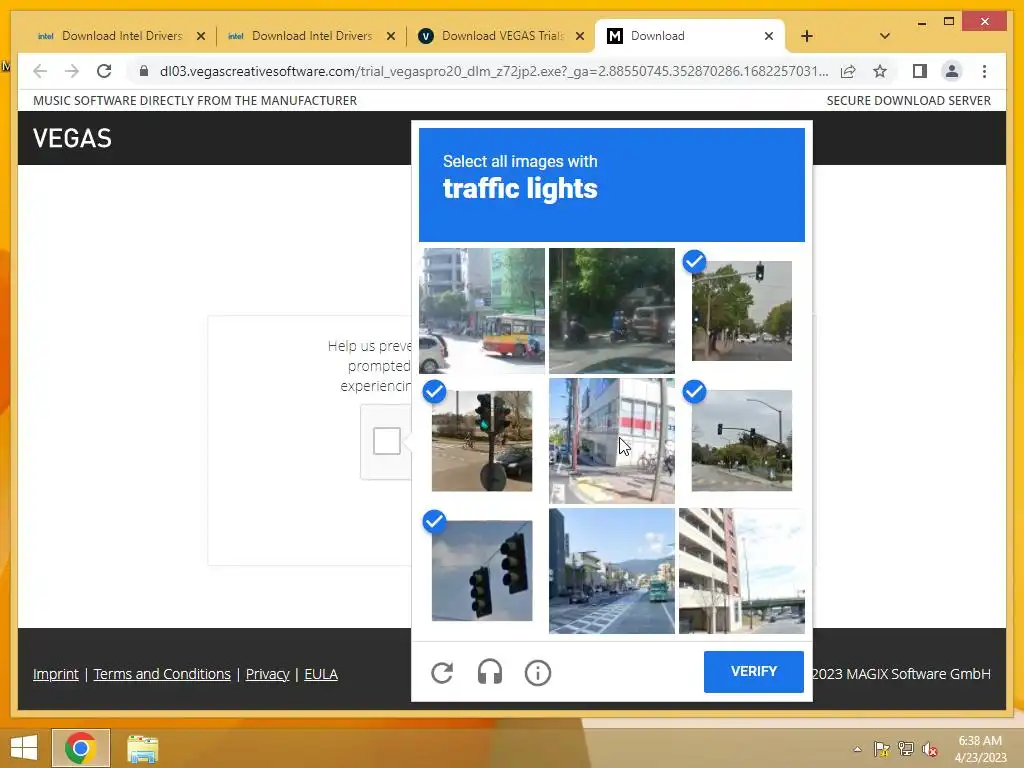Image resolution: width=1024 pixels, height=768 pixels.
Task: Open the Chrome profile menu
Action: coord(952,71)
